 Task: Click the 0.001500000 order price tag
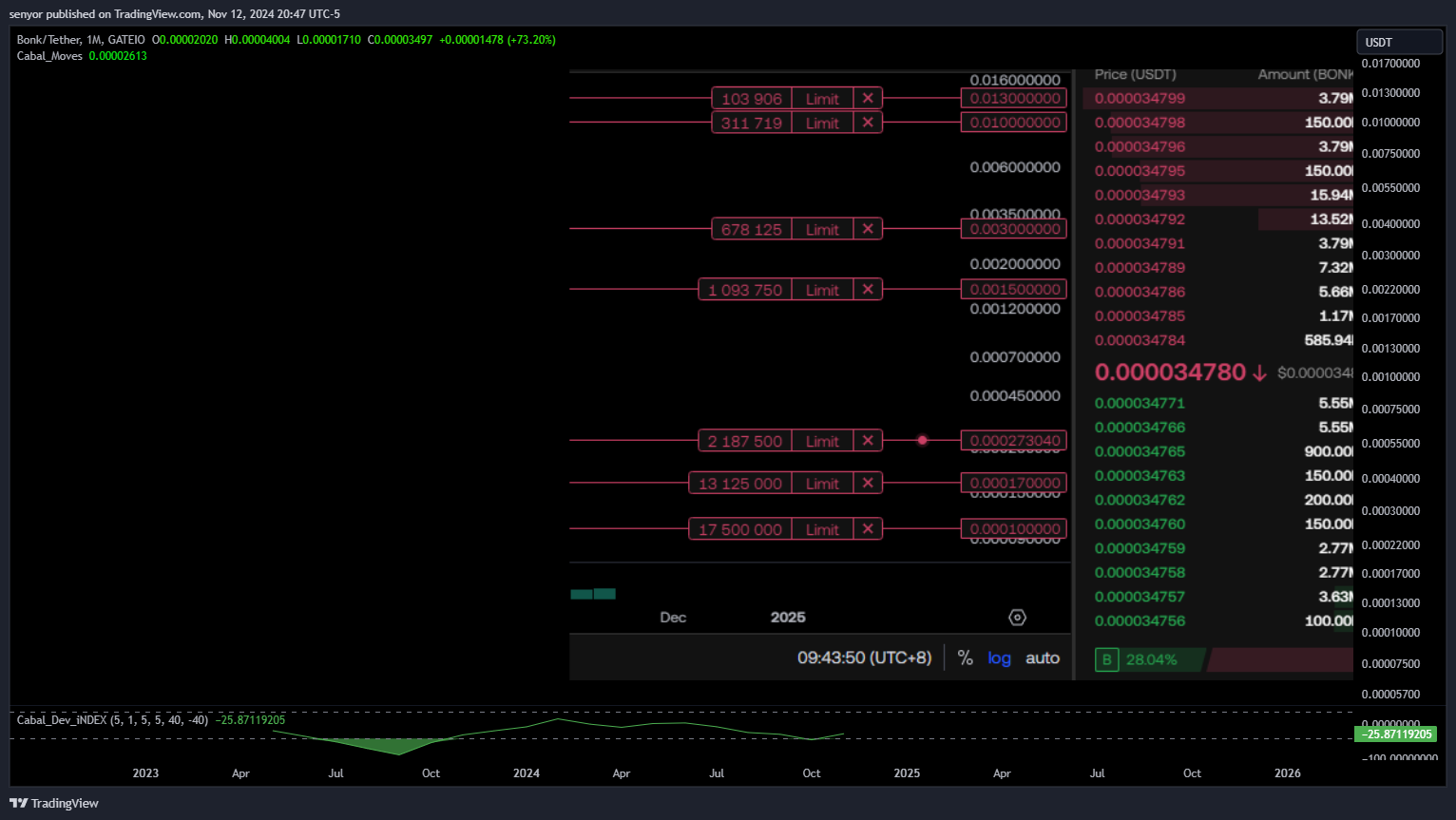pos(1014,290)
